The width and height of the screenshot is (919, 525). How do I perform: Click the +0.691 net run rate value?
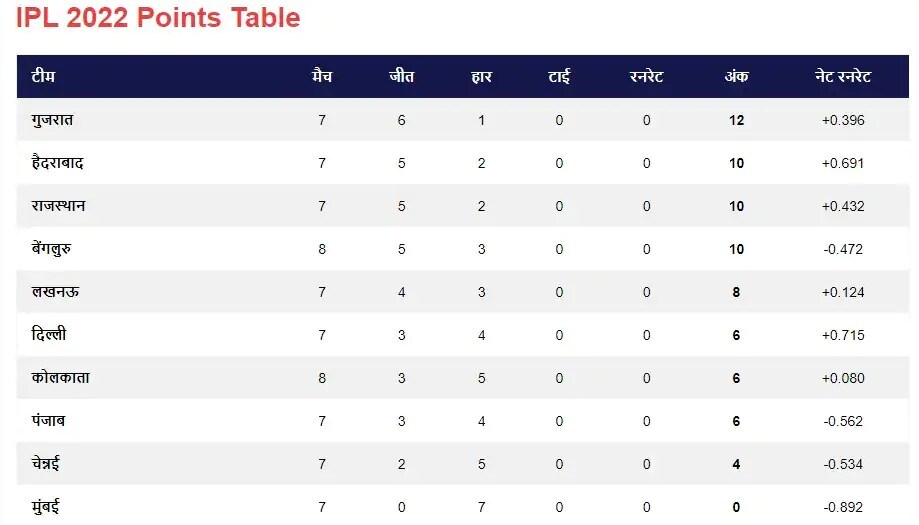tap(843, 163)
